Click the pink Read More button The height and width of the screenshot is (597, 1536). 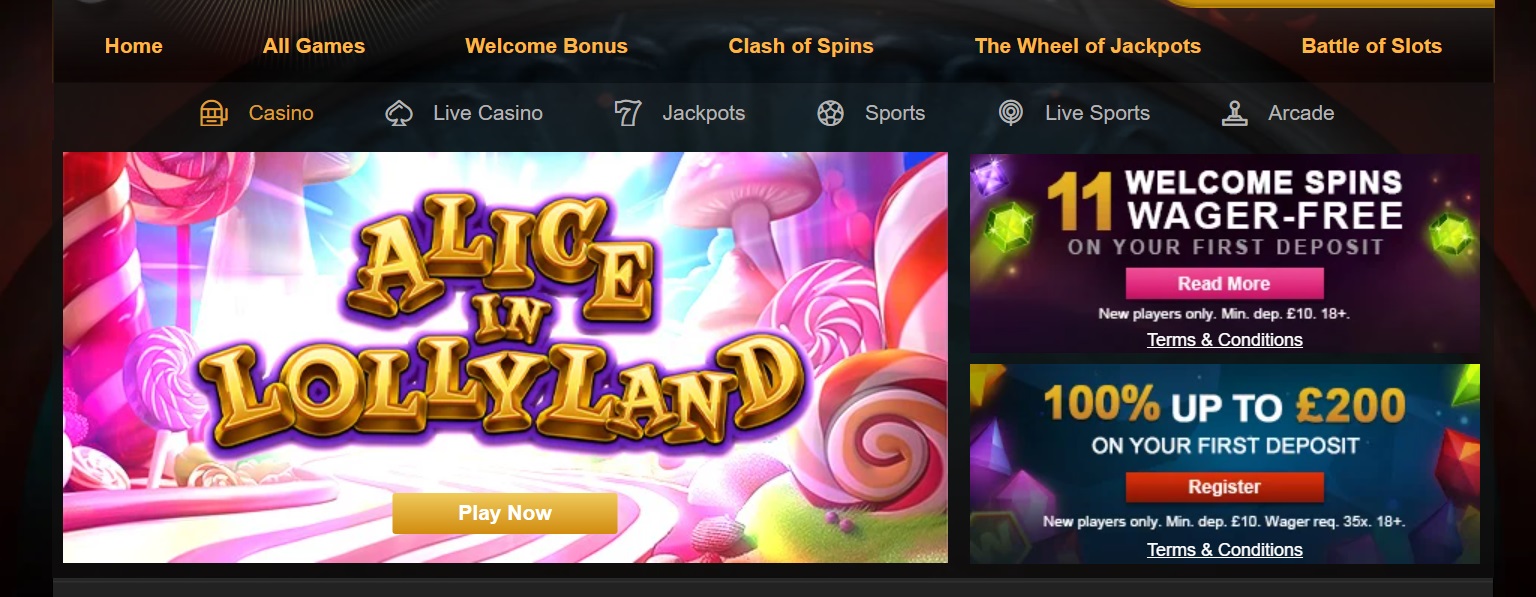coord(1224,283)
